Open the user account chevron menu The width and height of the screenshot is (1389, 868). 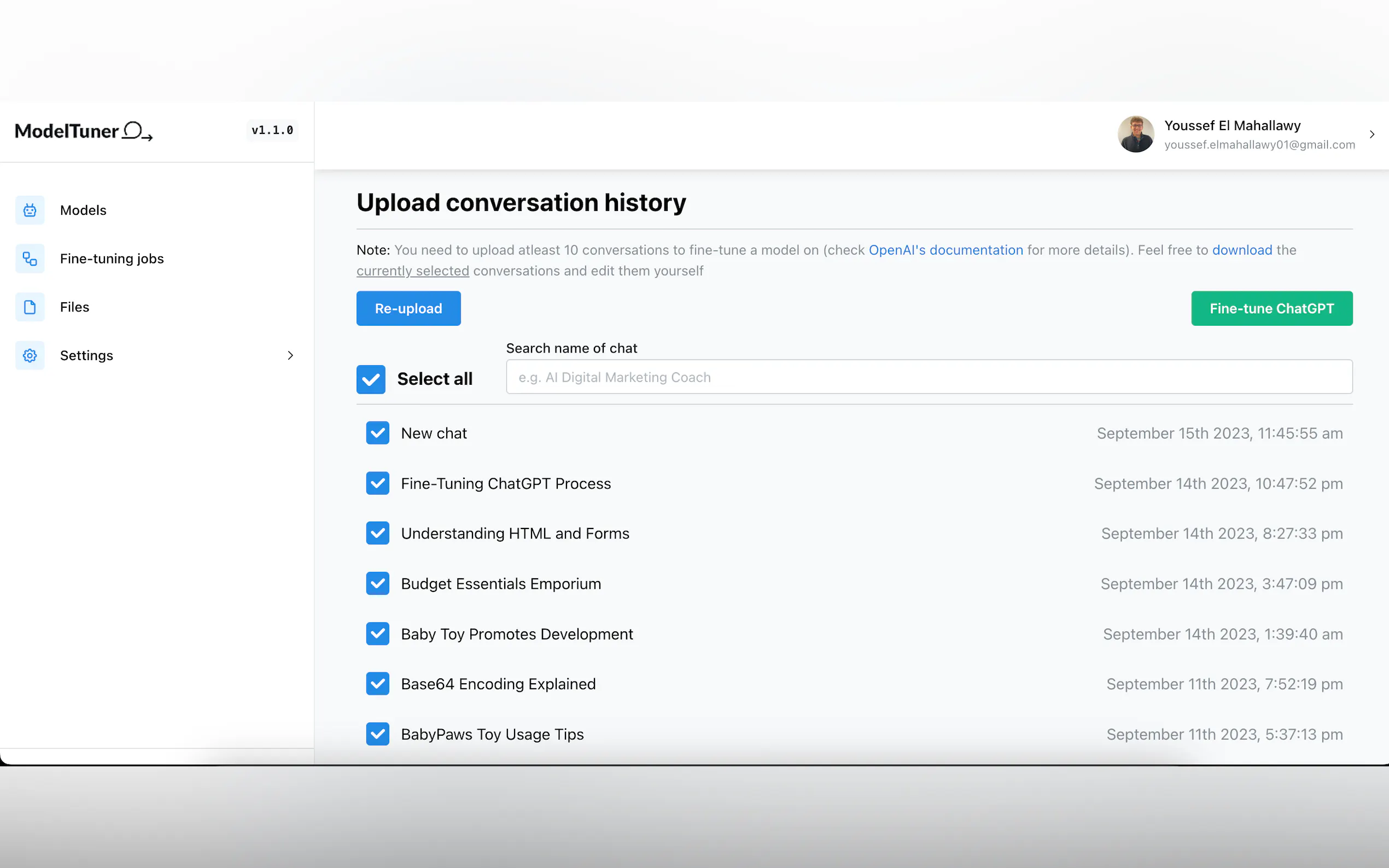coord(1372,134)
